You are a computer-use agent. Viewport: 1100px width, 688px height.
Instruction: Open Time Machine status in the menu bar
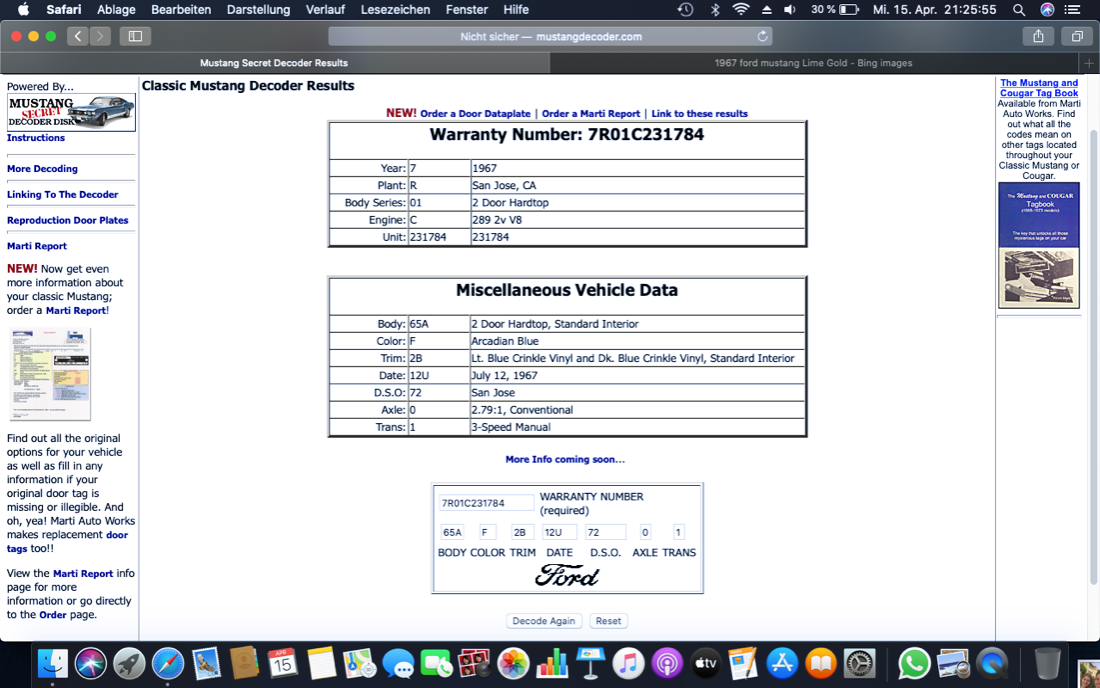685,10
